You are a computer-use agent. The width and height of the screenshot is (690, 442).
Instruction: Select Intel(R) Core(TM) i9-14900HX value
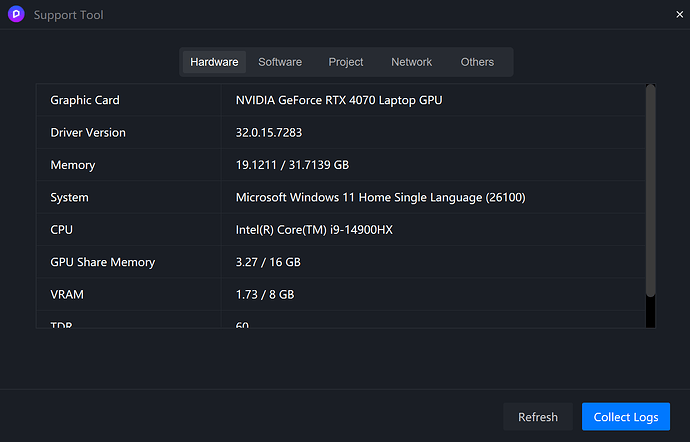coord(314,230)
